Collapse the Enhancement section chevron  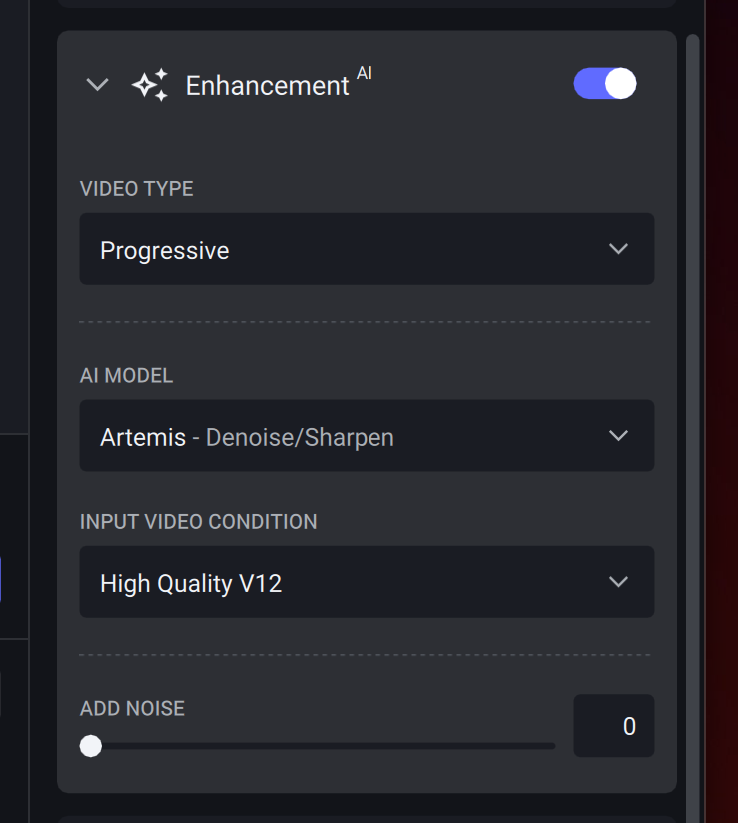(x=97, y=85)
